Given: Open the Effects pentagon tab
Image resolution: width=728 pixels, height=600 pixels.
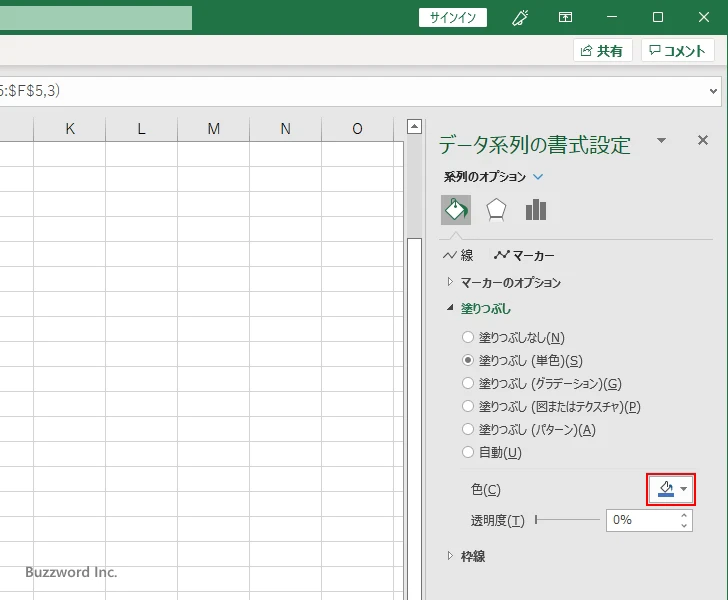Looking at the screenshot, I should point(496,210).
